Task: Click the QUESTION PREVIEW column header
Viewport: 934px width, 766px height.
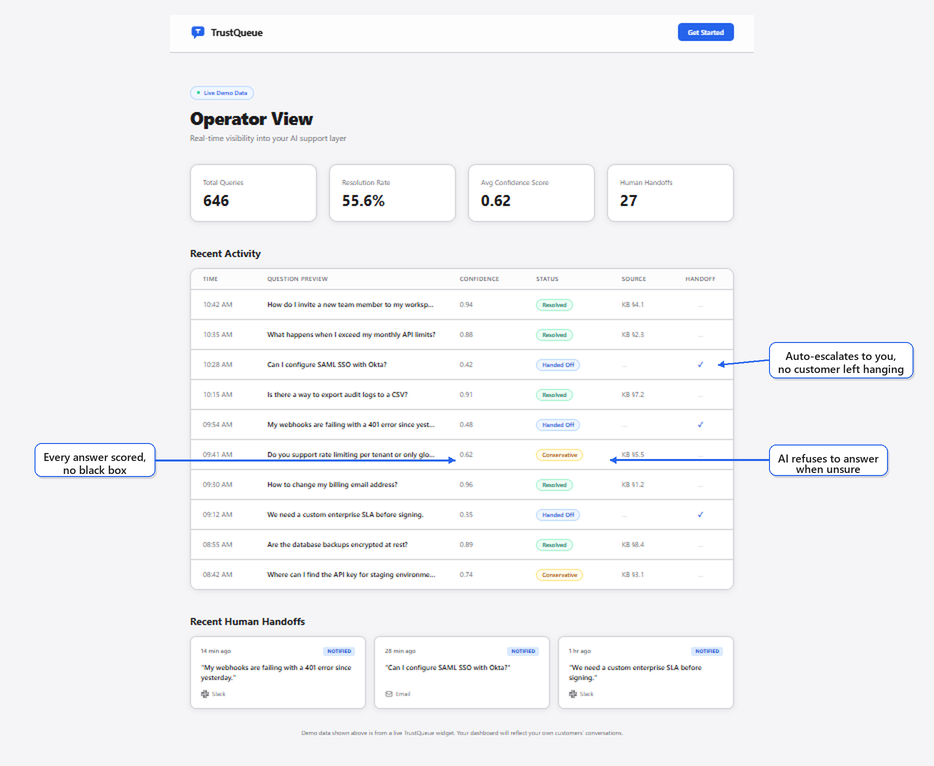Action: (297, 279)
